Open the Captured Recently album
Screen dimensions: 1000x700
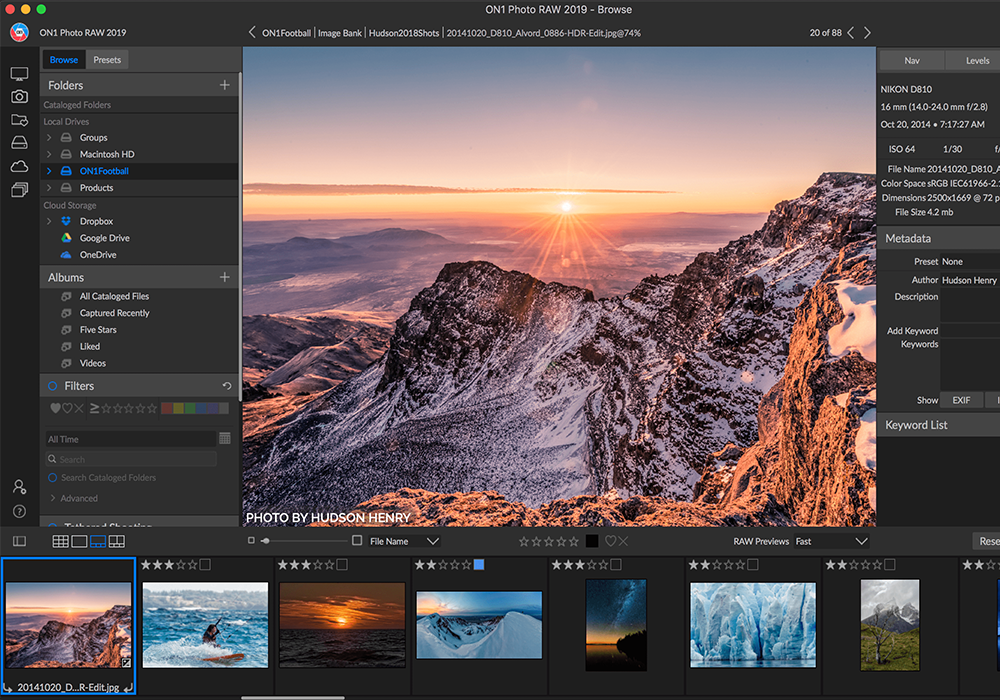[x=115, y=313]
